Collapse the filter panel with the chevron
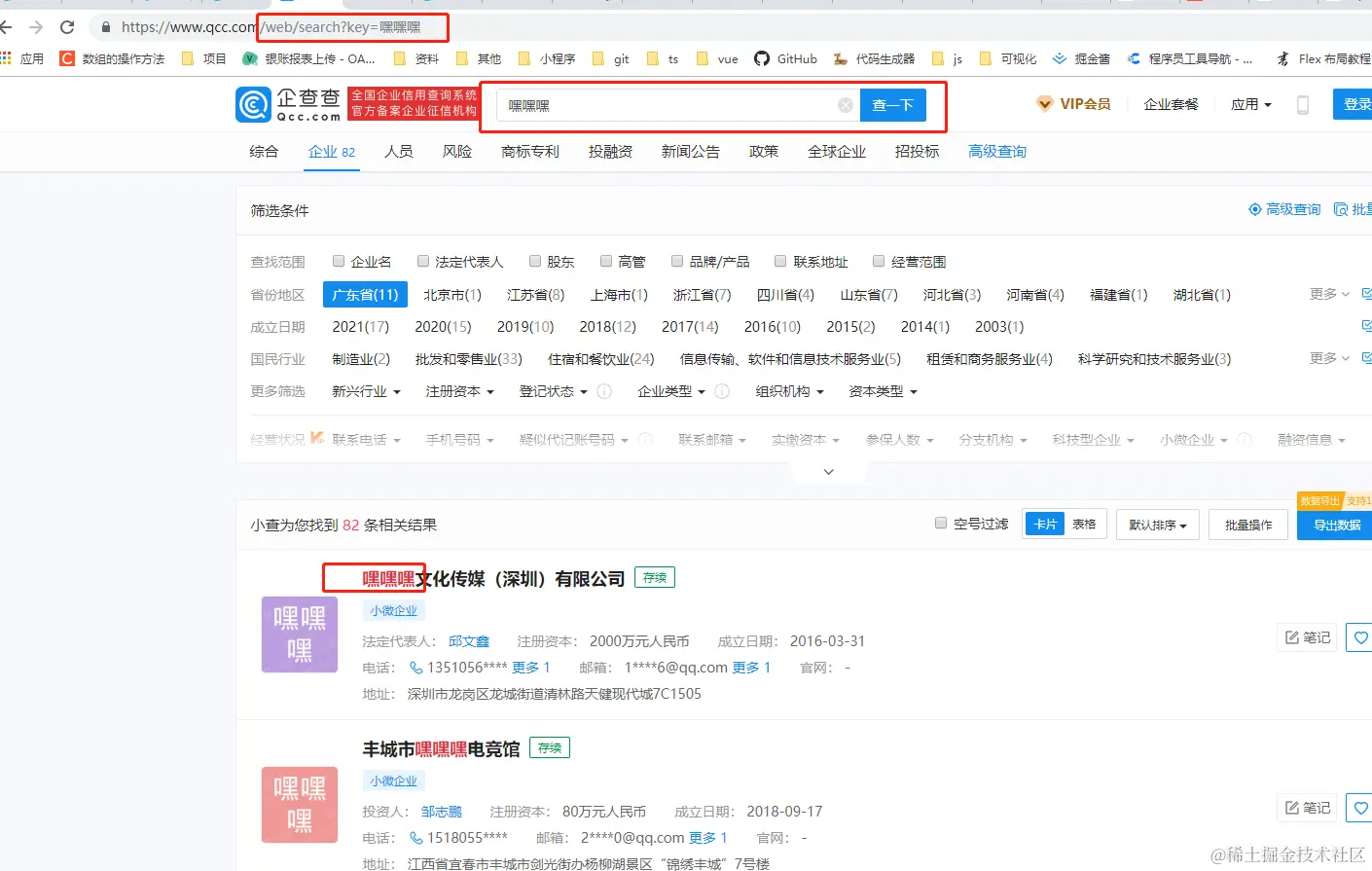Viewport: 1372px width, 871px height. (829, 472)
